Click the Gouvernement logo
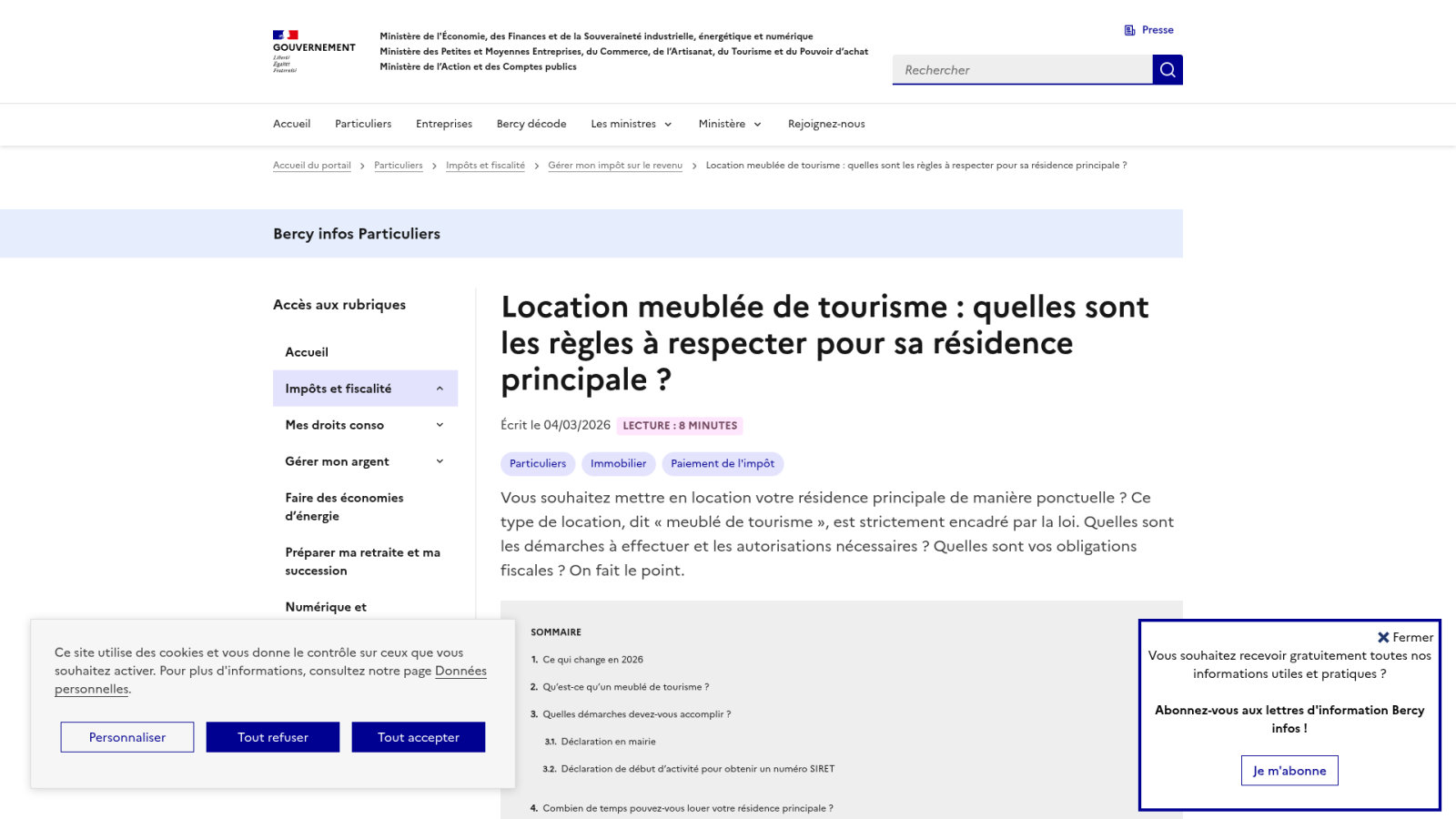The image size is (1456, 819). (x=314, y=51)
